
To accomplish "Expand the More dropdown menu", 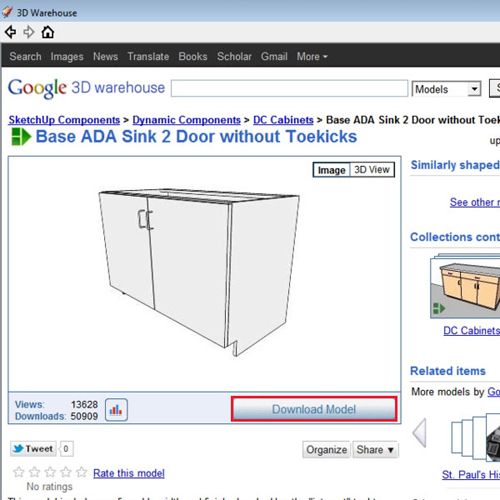I will coord(312,56).
